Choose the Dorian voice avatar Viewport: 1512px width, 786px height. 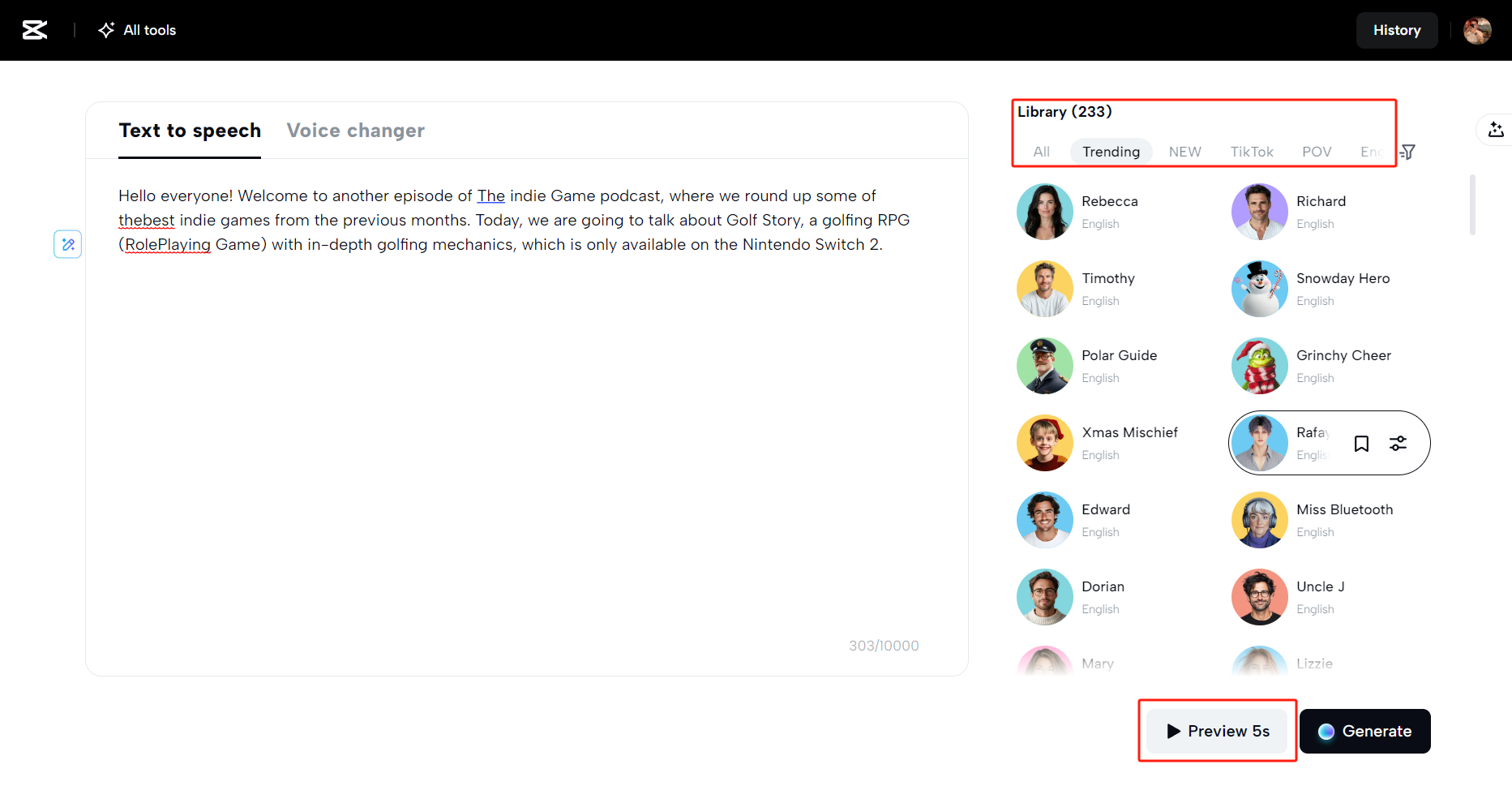pyautogui.click(x=1045, y=597)
